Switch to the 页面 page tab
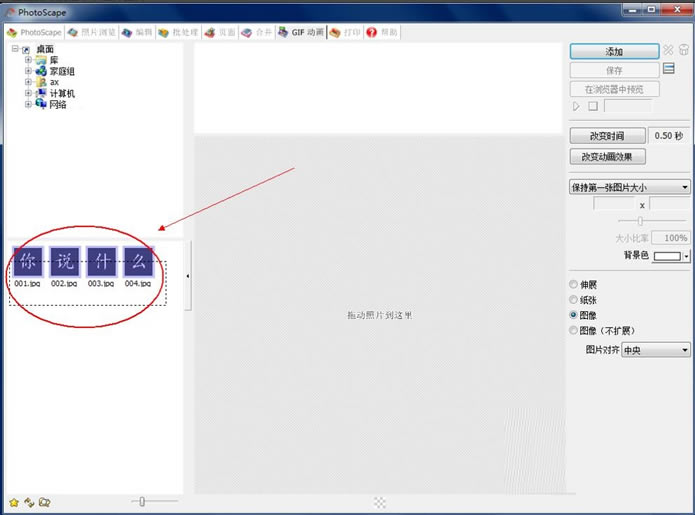 (220, 32)
